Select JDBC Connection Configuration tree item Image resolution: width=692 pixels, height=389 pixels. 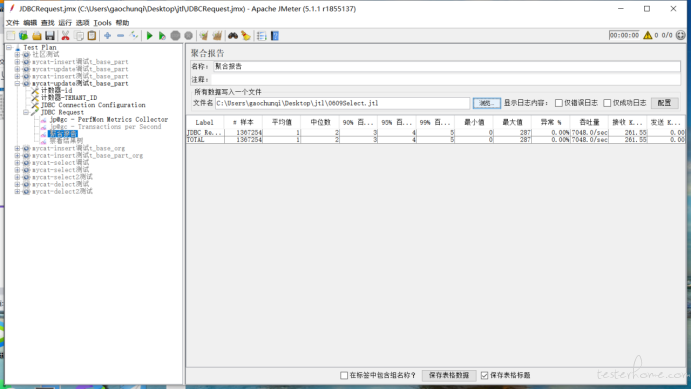(x=93, y=105)
